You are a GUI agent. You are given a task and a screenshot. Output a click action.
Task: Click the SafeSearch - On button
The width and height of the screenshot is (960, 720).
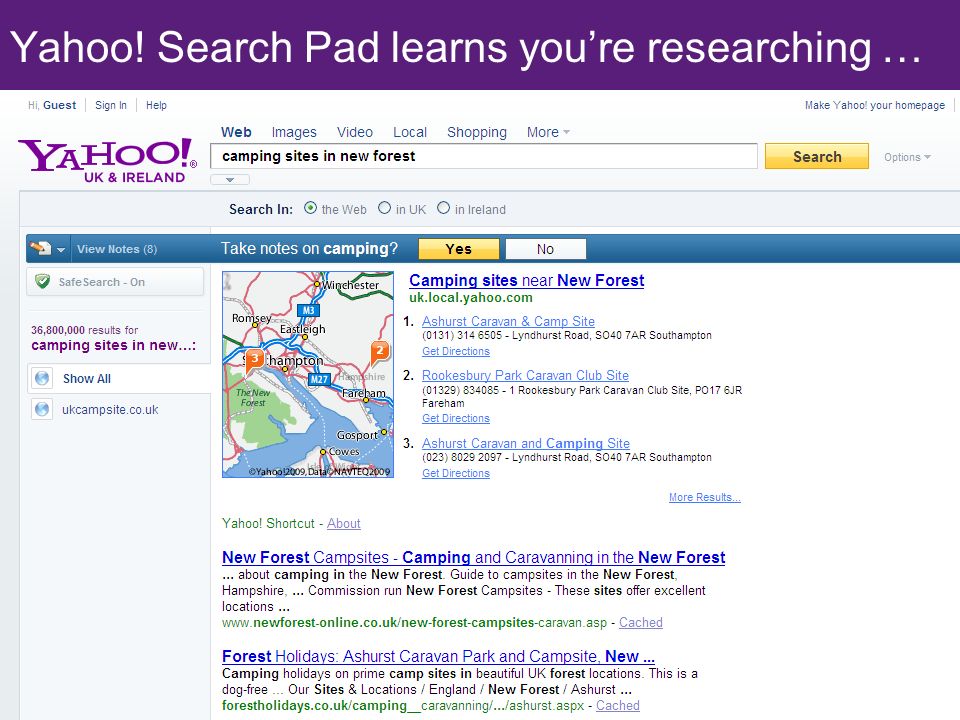[114, 282]
